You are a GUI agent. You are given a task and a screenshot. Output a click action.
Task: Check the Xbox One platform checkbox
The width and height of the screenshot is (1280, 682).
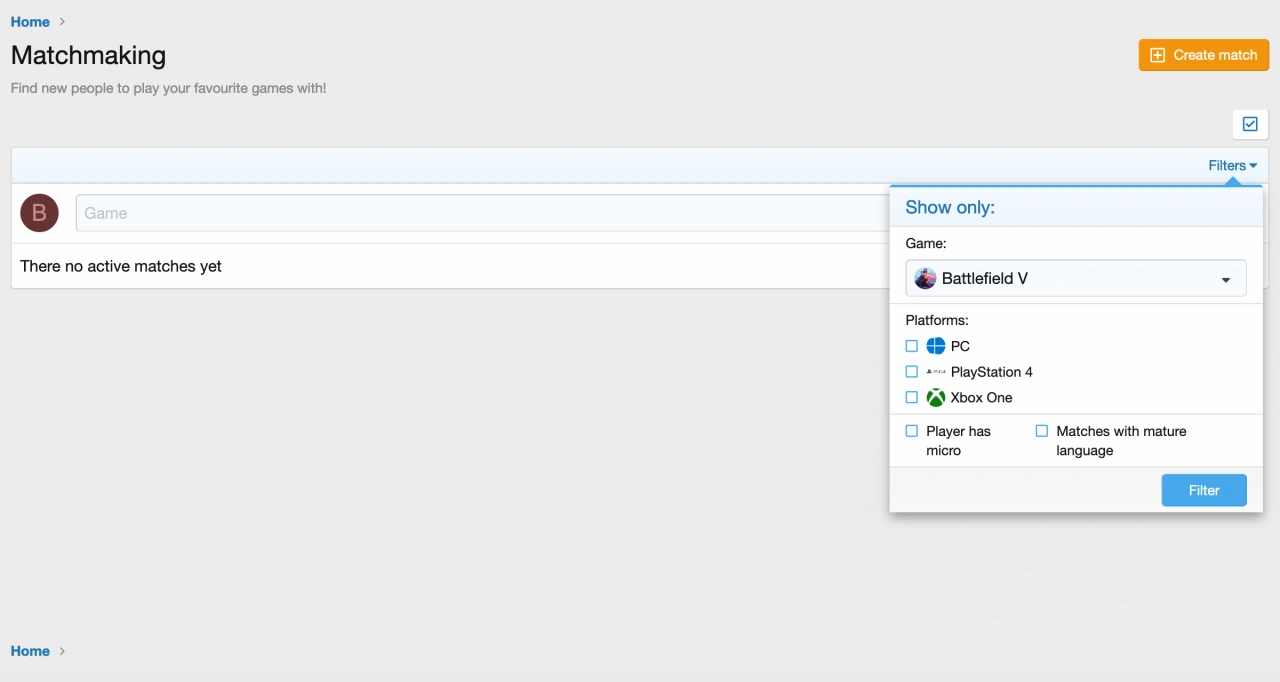(911, 398)
